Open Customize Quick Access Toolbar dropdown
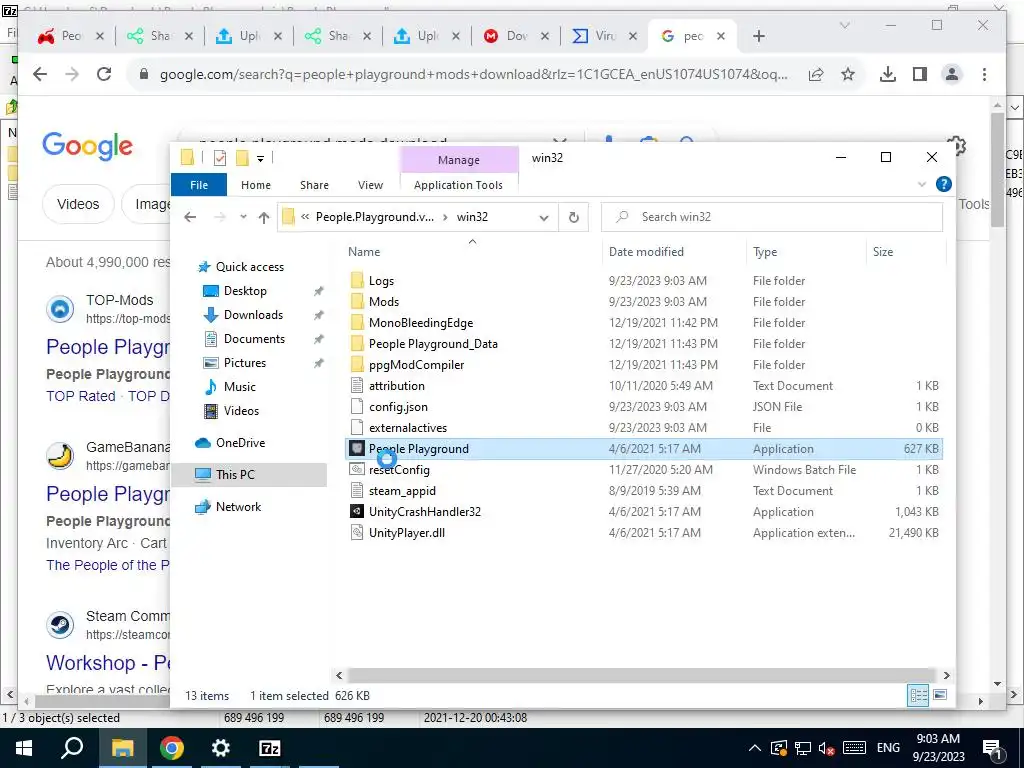 [x=260, y=158]
